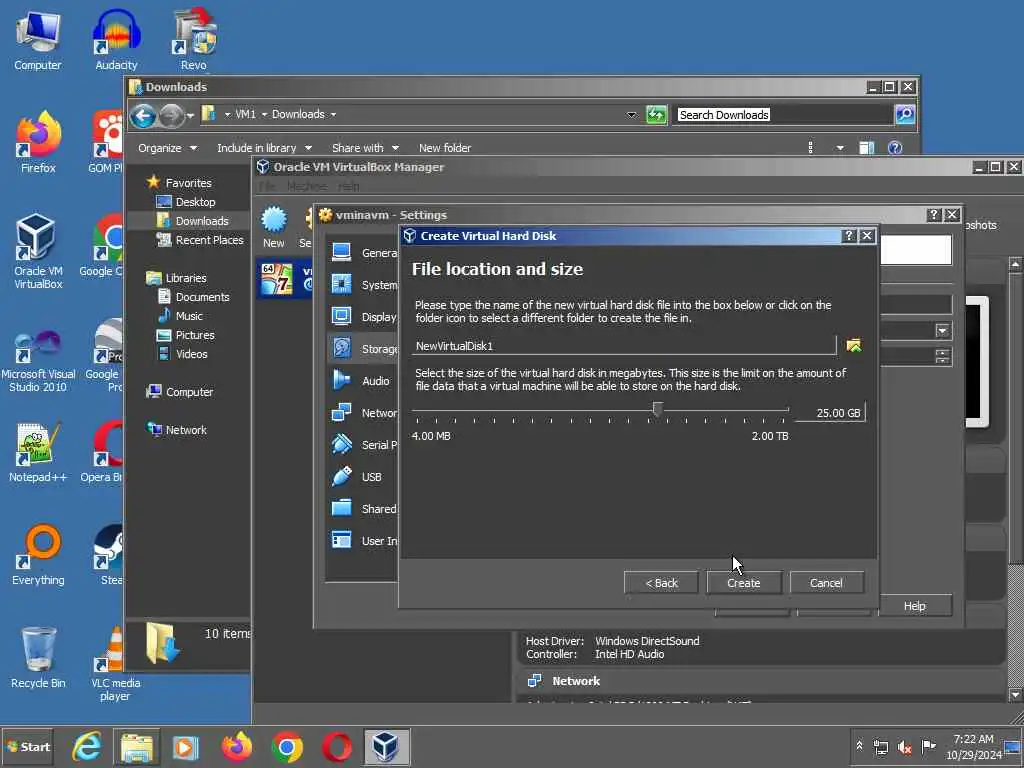Select the User Interface settings icon
The width and height of the screenshot is (1024, 768).
(342, 540)
